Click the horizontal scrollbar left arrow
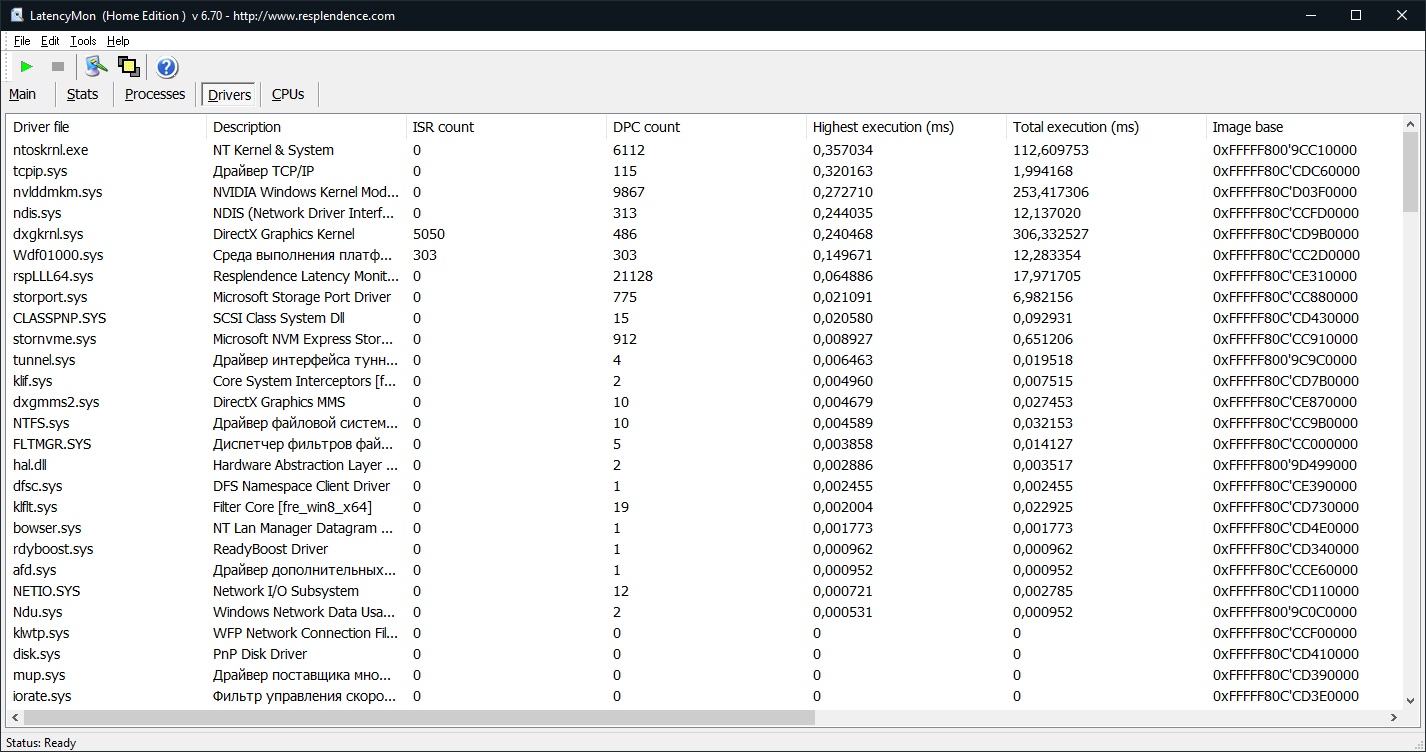 (x=15, y=717)
